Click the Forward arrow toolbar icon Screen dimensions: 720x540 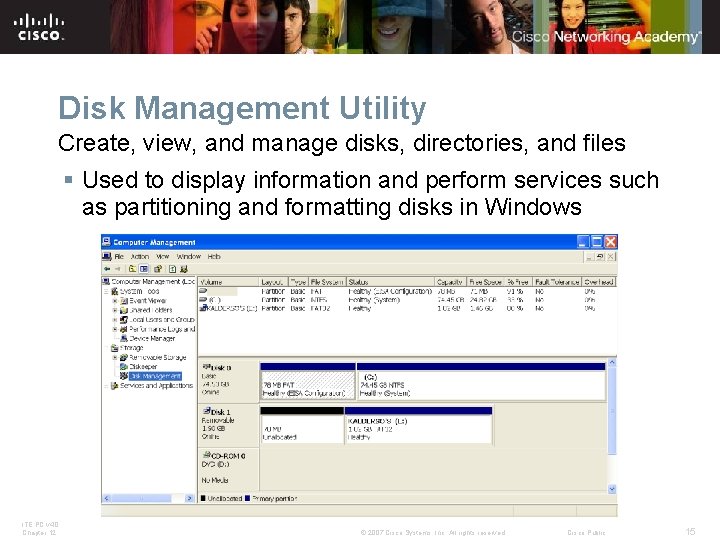point(118,269)
